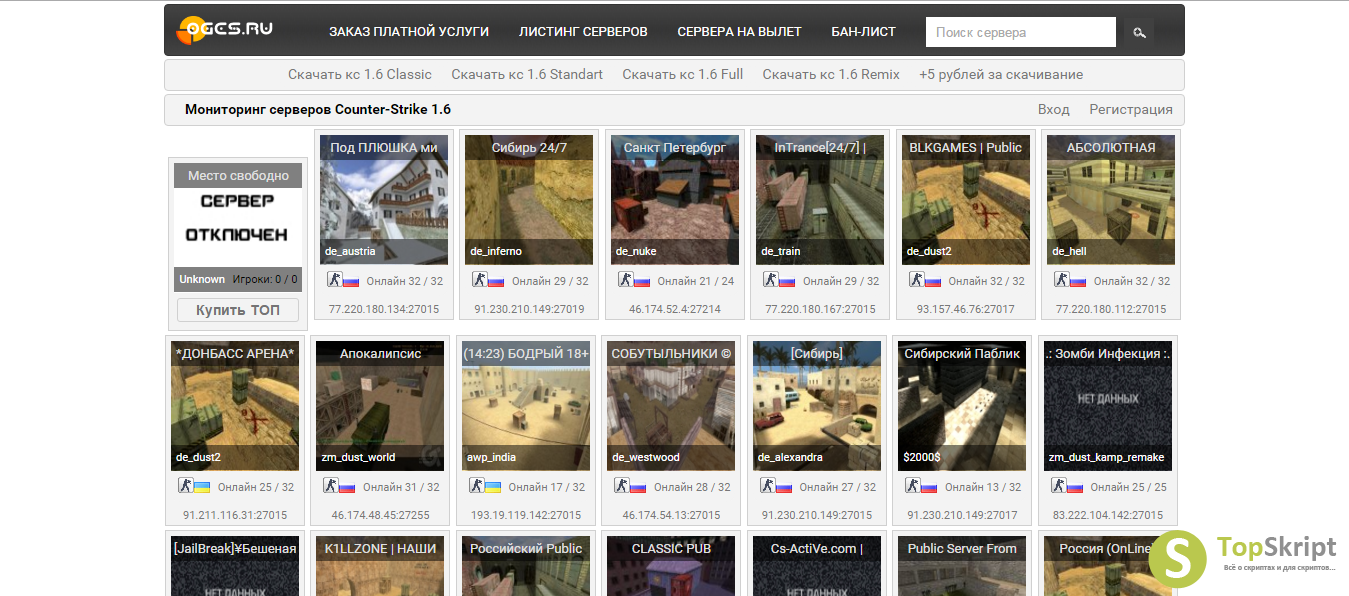
Task: Focus the Поиск сервера search field
Action: coord(1021,32)
